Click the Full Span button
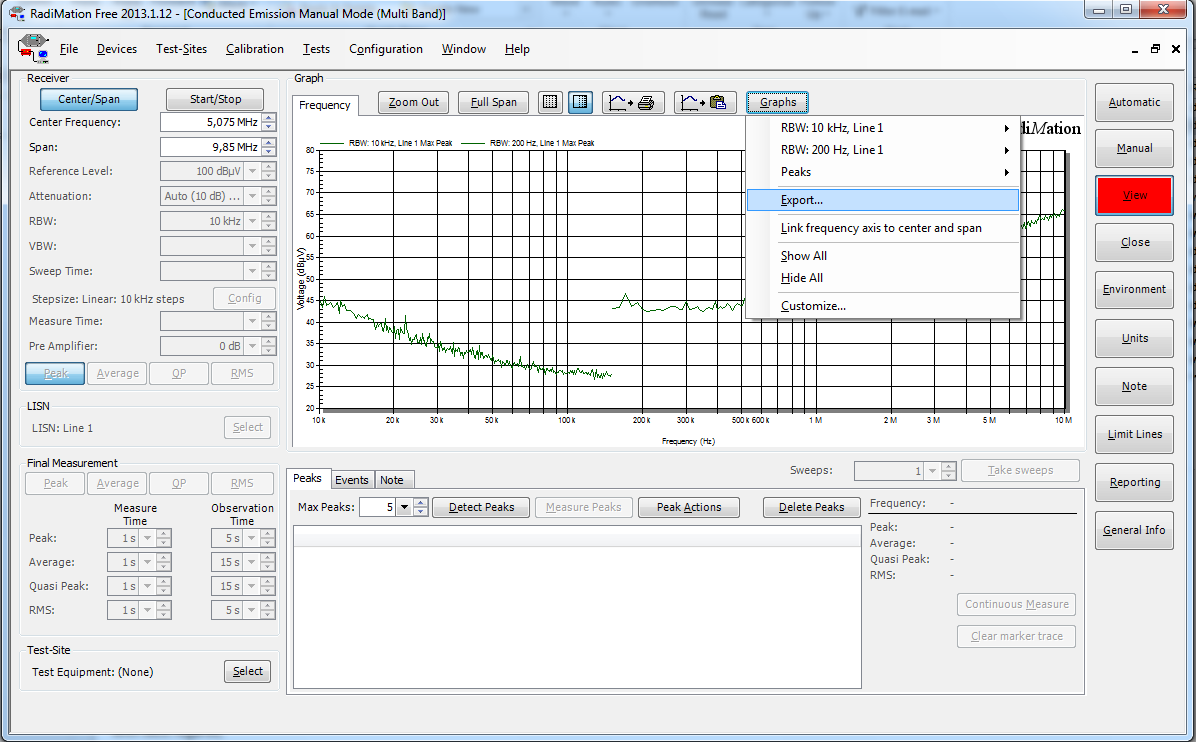This screenshot has width=1196, height=742. 494,102
